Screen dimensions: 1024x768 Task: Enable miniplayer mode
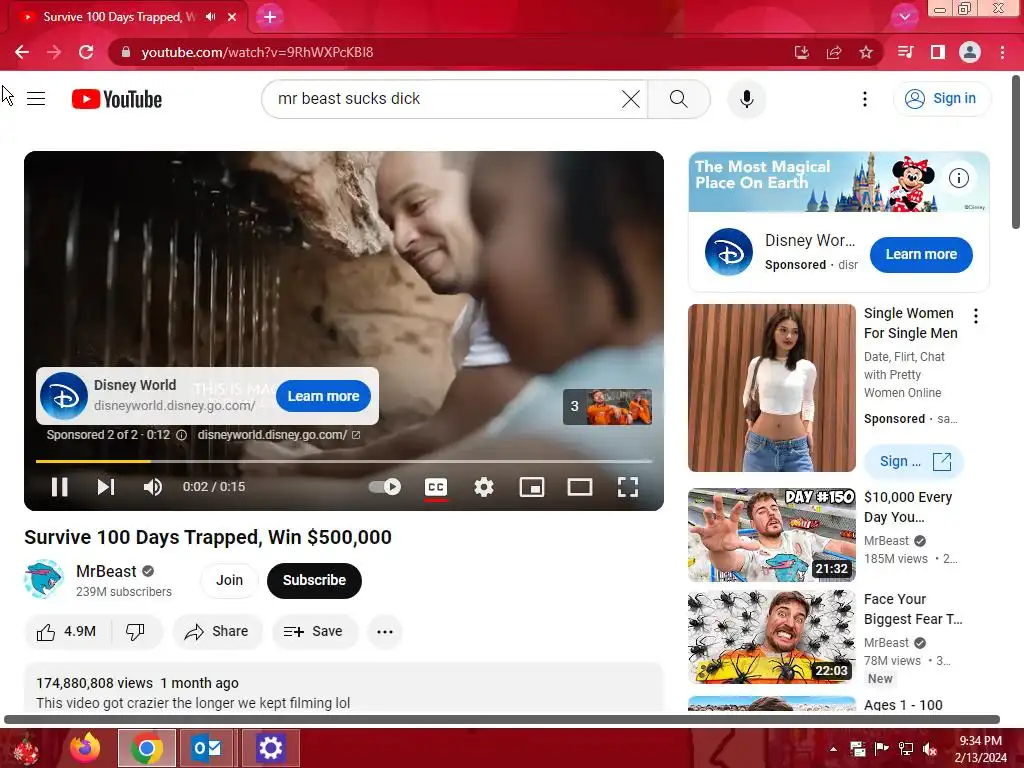click(x=532, y=487)
